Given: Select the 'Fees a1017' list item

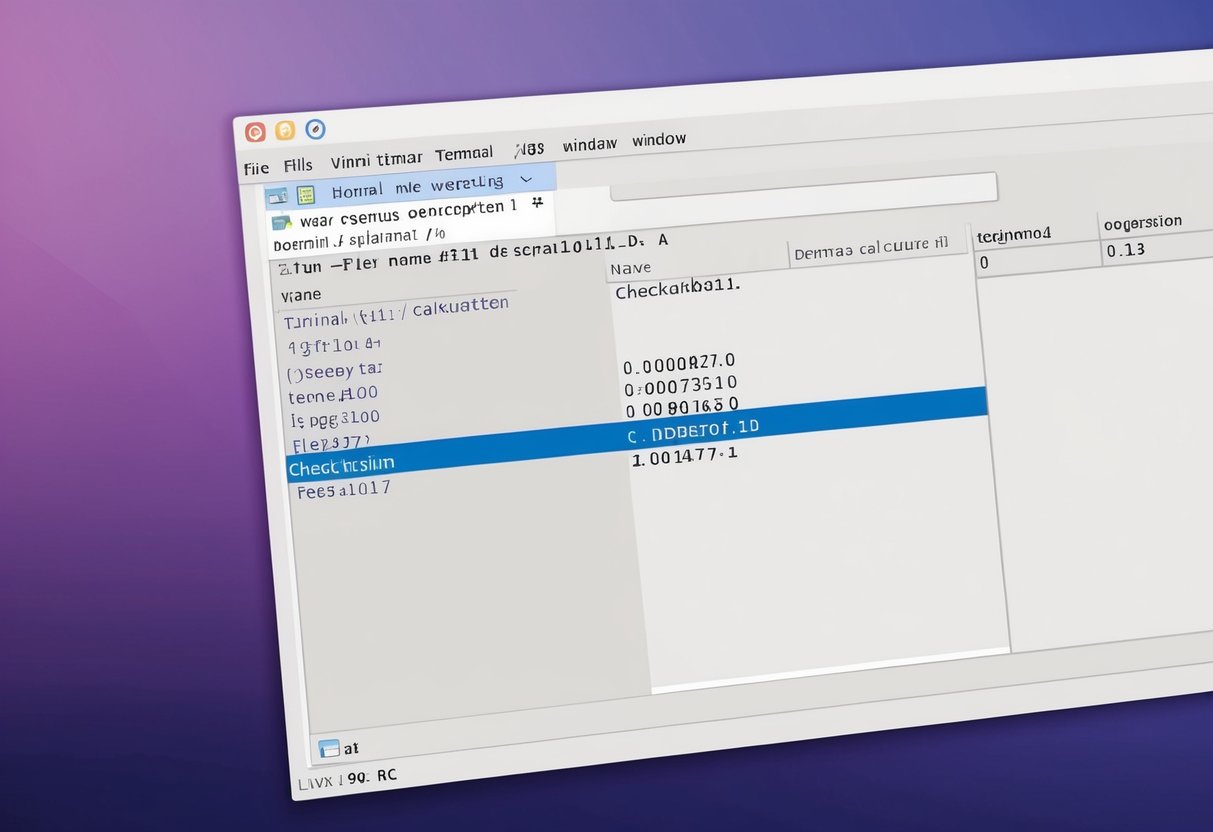Looking at the screenshot, I should tap(342, 490).
